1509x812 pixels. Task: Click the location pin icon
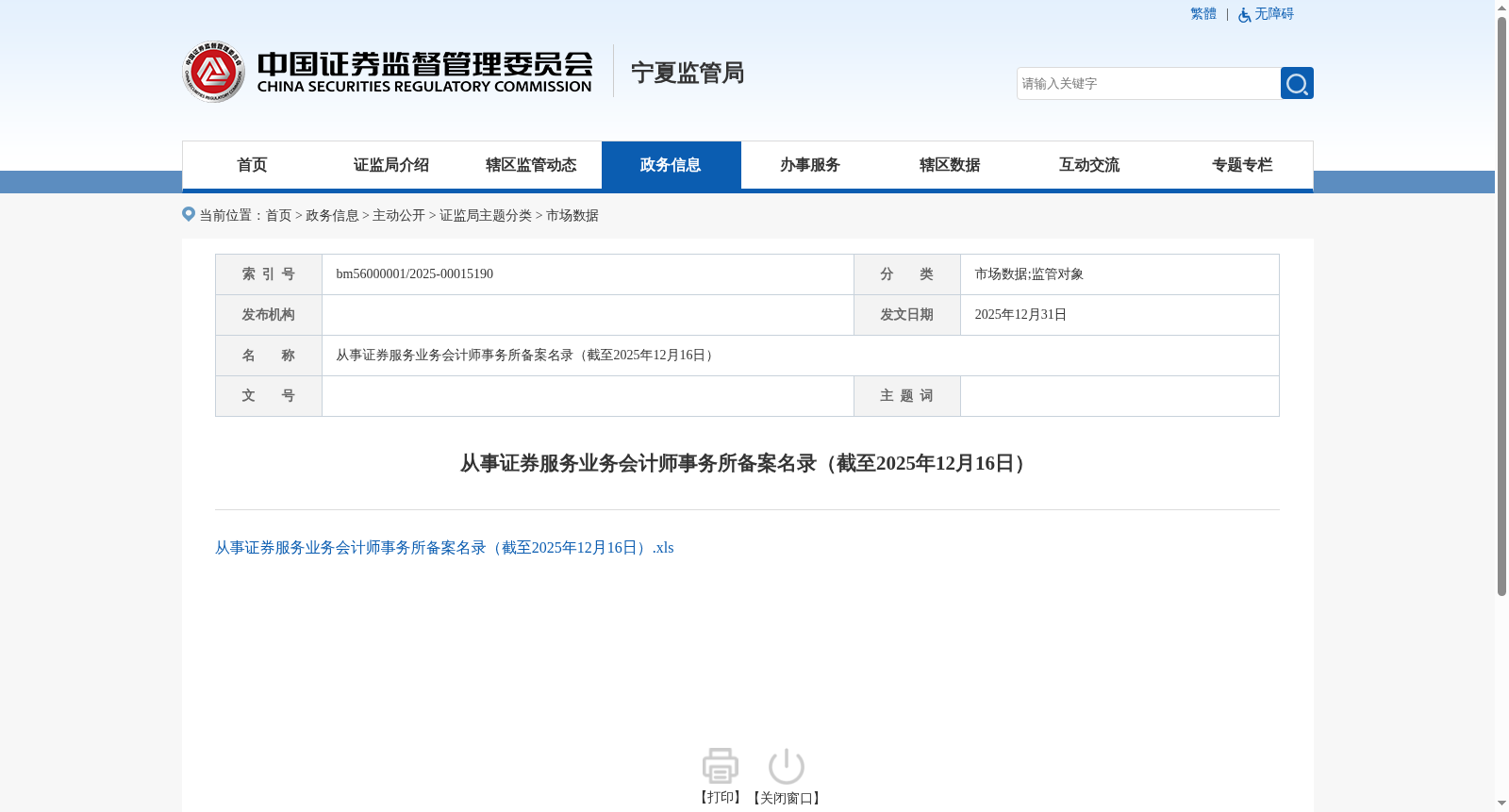pos(189,214)
